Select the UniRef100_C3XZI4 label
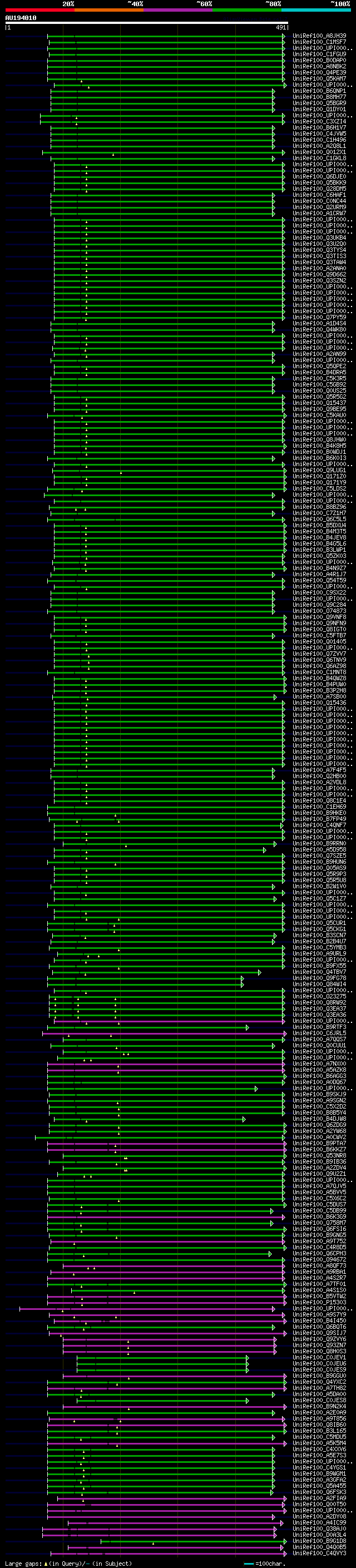This screenshot has height=1568, width=356. (x=319, y=122)
